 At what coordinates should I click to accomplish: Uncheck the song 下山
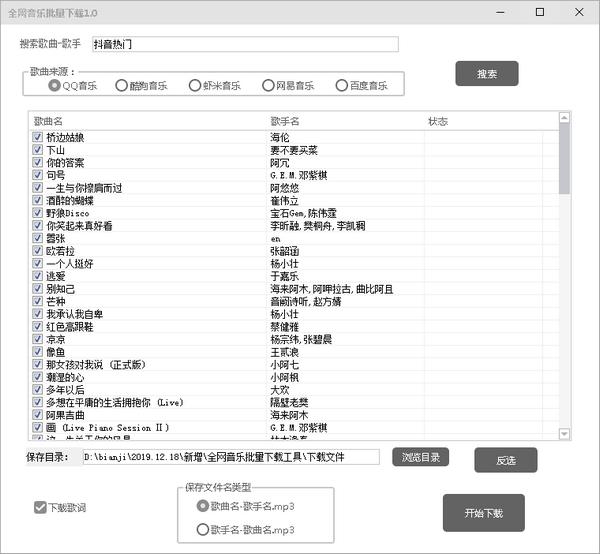37,150
